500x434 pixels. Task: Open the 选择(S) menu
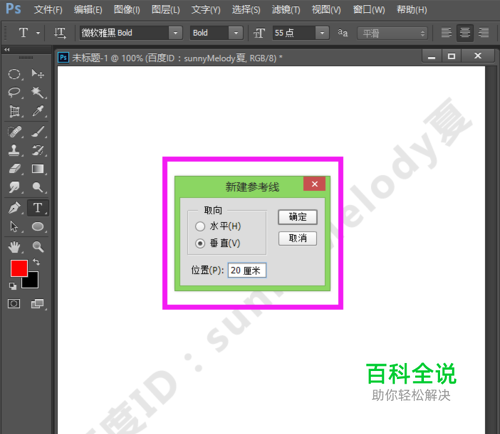click(246, 10)
